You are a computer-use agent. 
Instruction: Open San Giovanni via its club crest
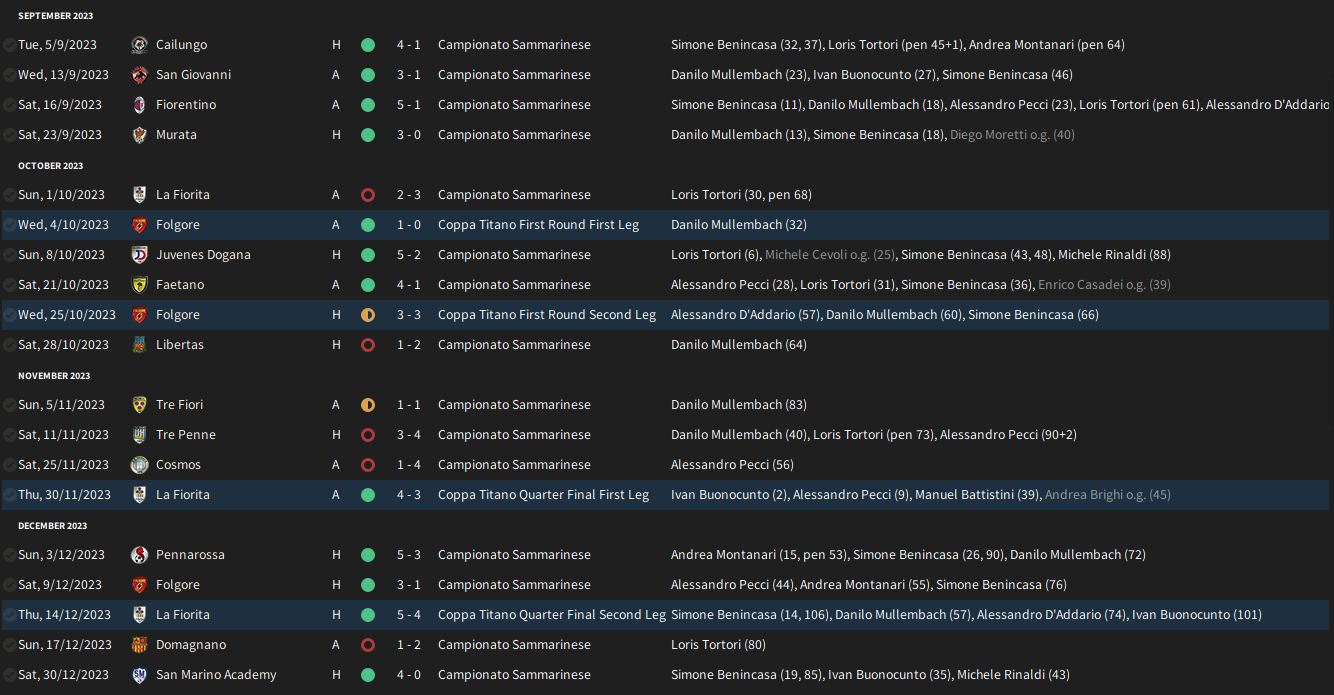click(x=140, y=75)
